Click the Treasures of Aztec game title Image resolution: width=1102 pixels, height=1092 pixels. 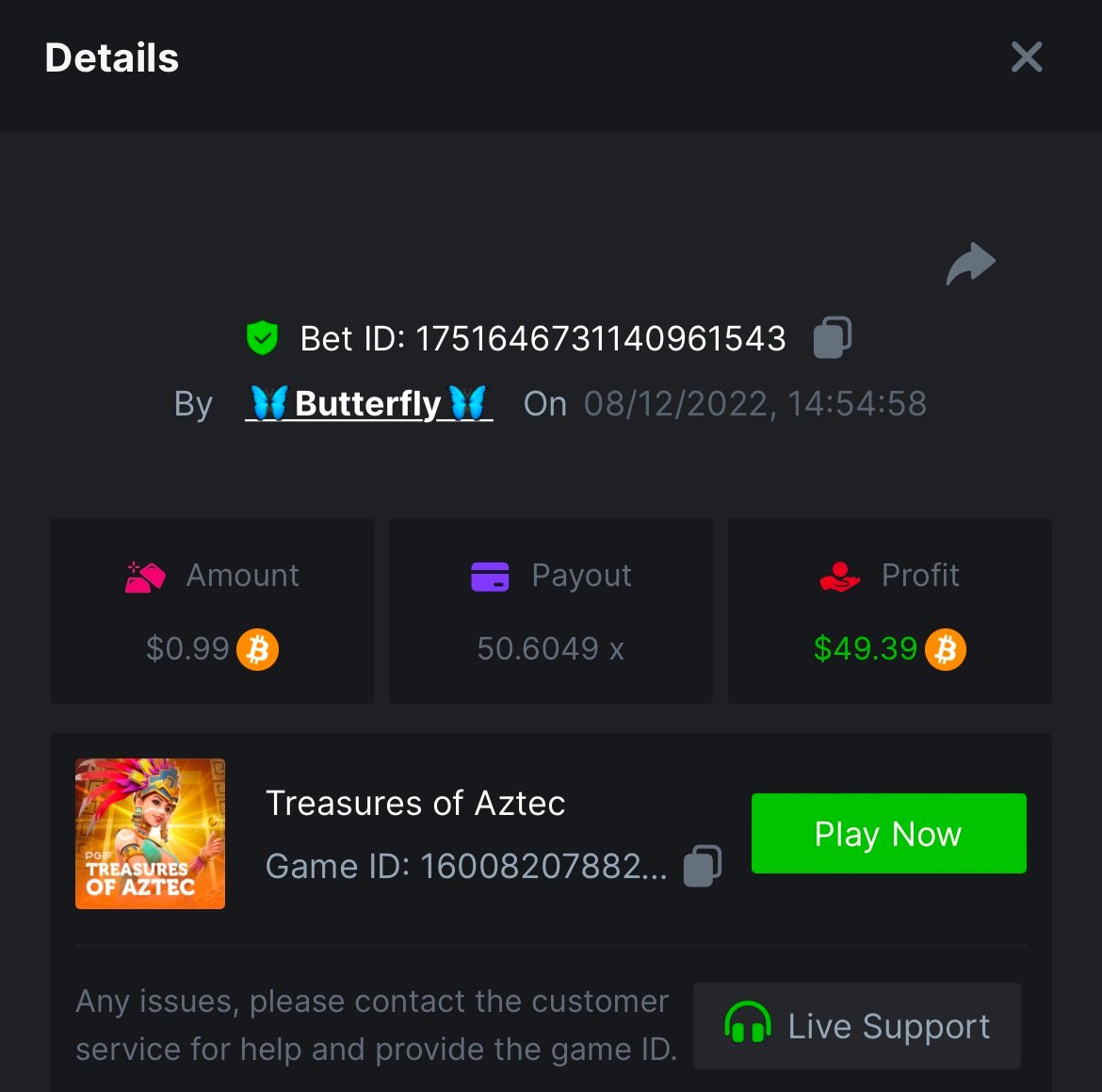tap(415, 804)
